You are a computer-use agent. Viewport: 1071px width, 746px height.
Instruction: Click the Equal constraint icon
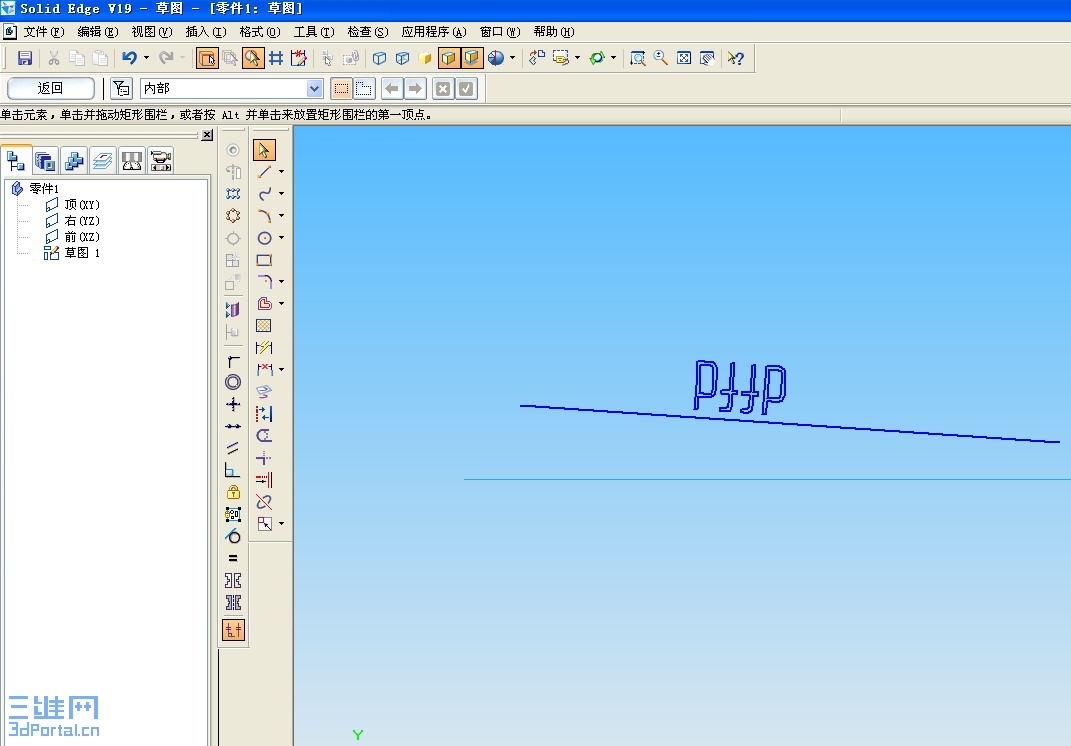(233, 558)
